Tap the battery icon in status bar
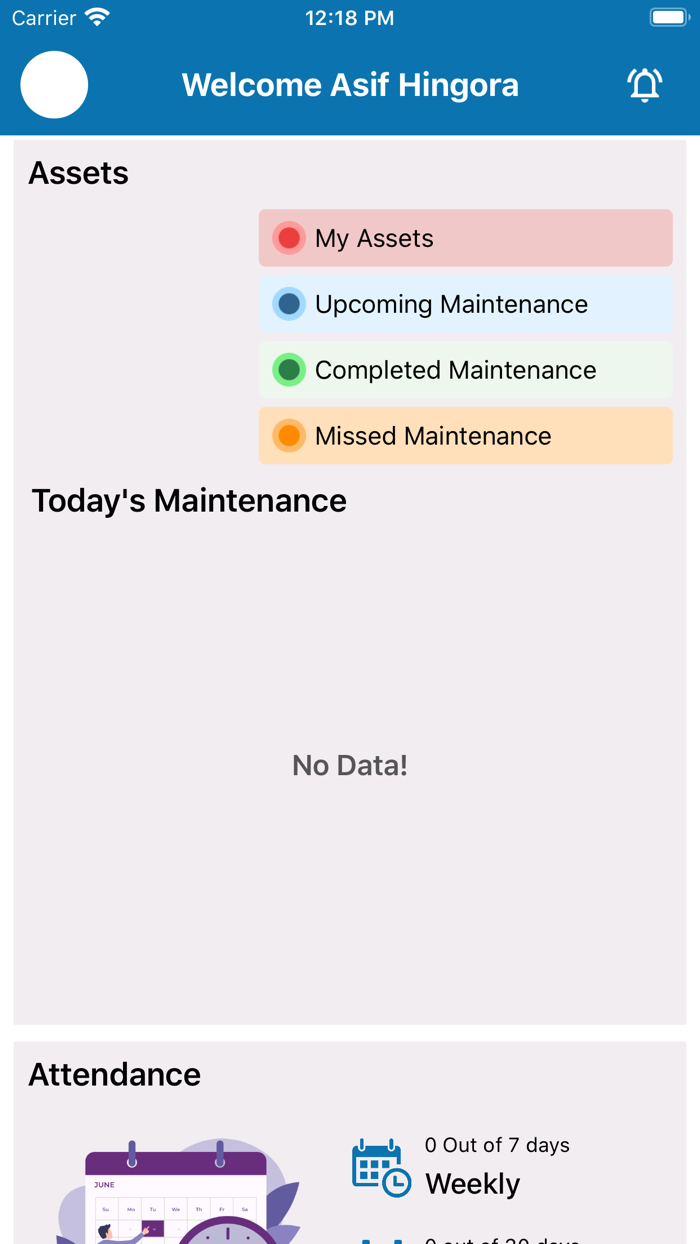Screen dimensions: 700x1244 [669, 18]
